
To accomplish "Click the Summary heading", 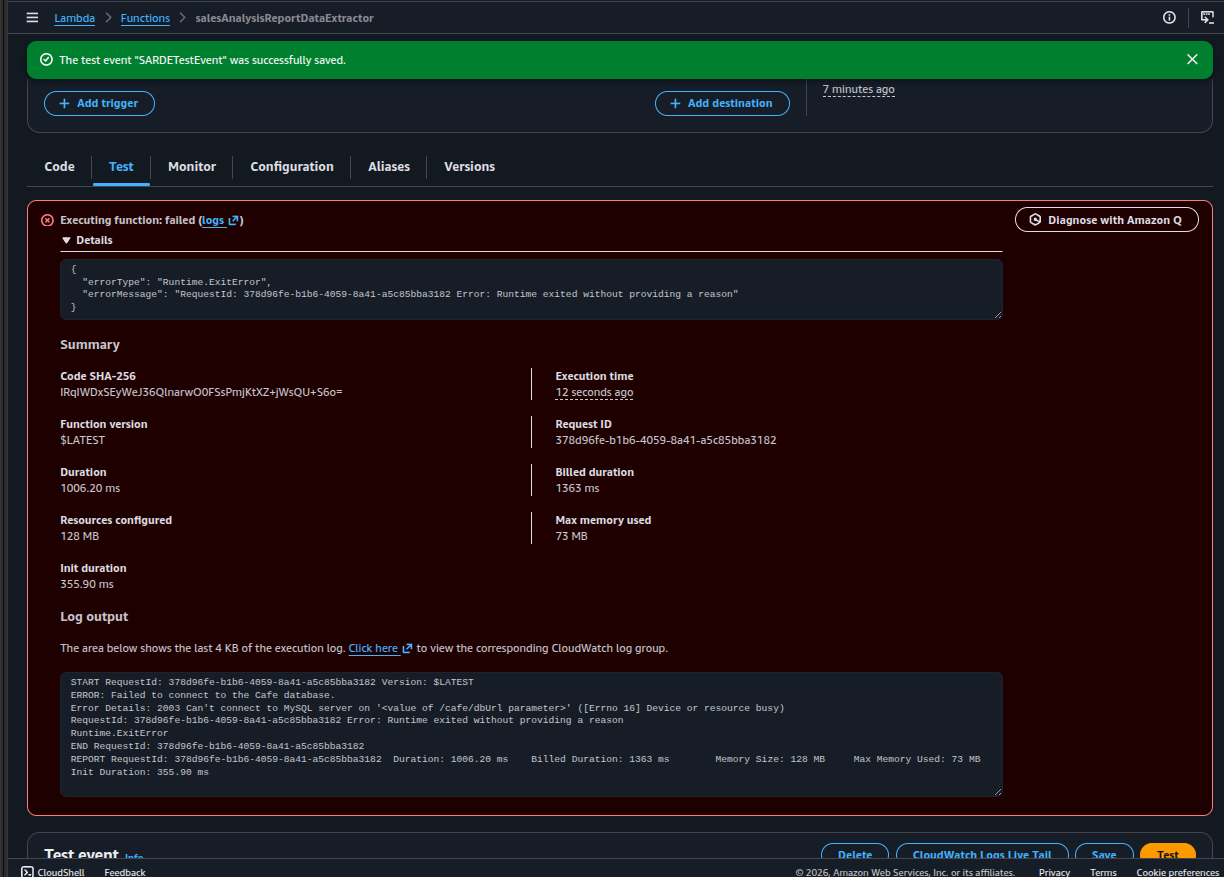I will tap(90, 345).
